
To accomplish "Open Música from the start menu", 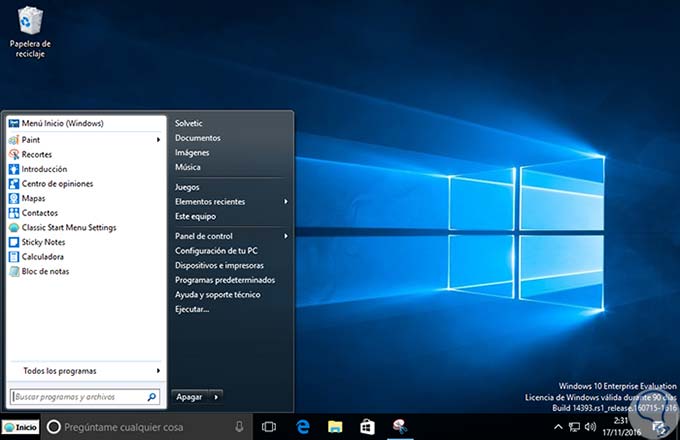I will (x=188, y=167).
